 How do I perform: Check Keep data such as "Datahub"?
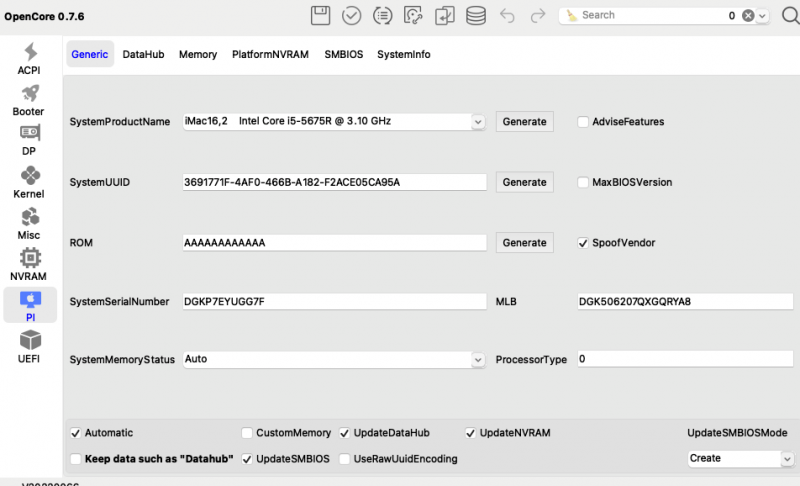[76, 459]
